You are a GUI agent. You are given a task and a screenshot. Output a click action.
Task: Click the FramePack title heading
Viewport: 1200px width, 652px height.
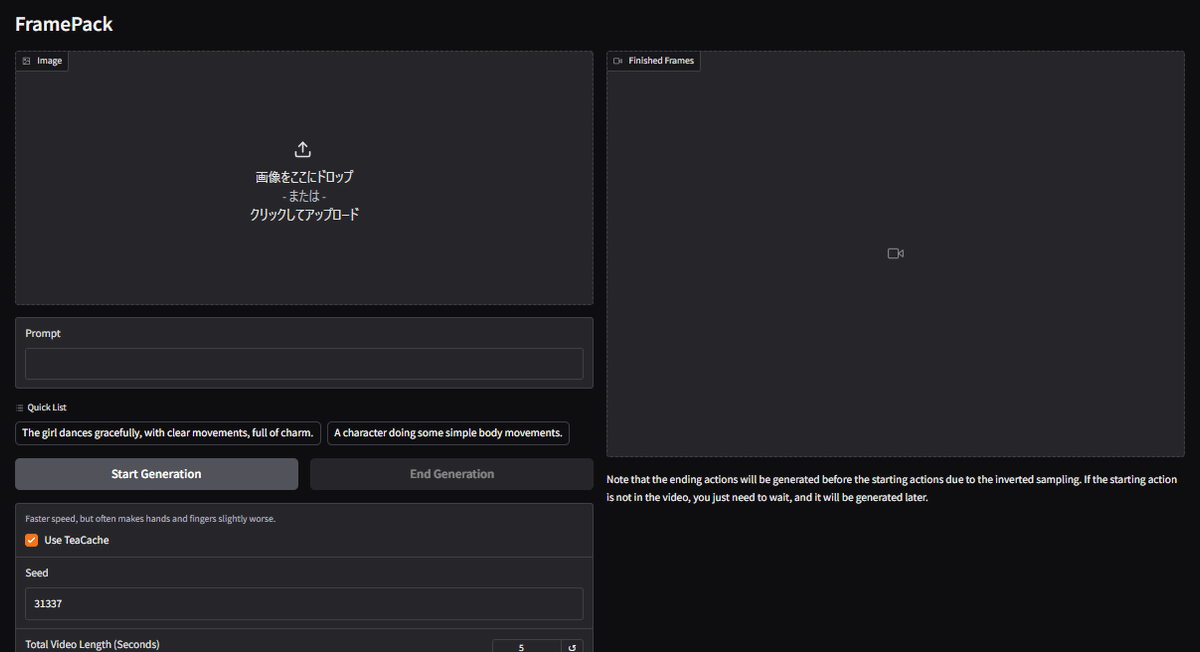tap(64, 24)
